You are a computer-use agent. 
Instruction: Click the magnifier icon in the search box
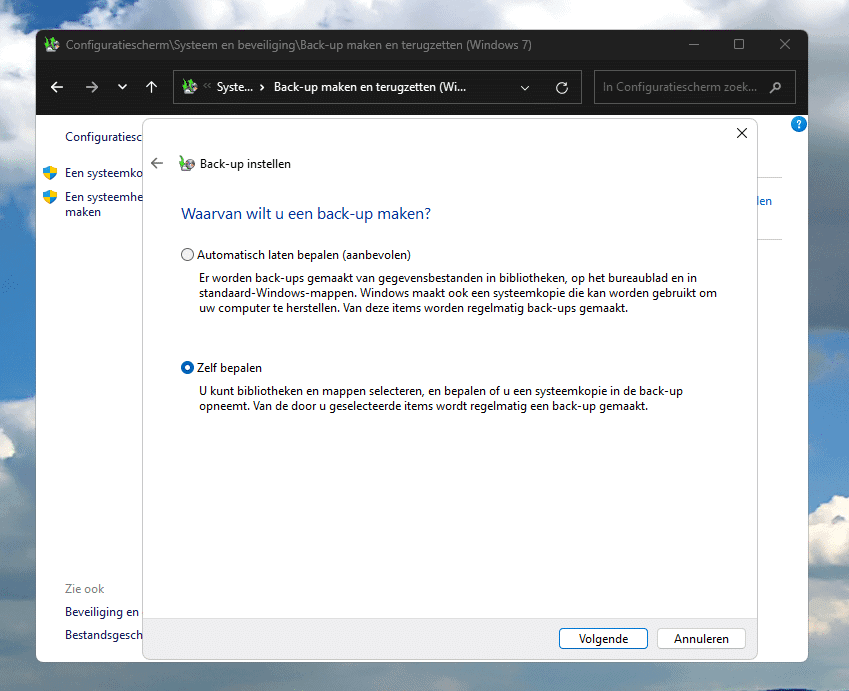click(776, 88)
